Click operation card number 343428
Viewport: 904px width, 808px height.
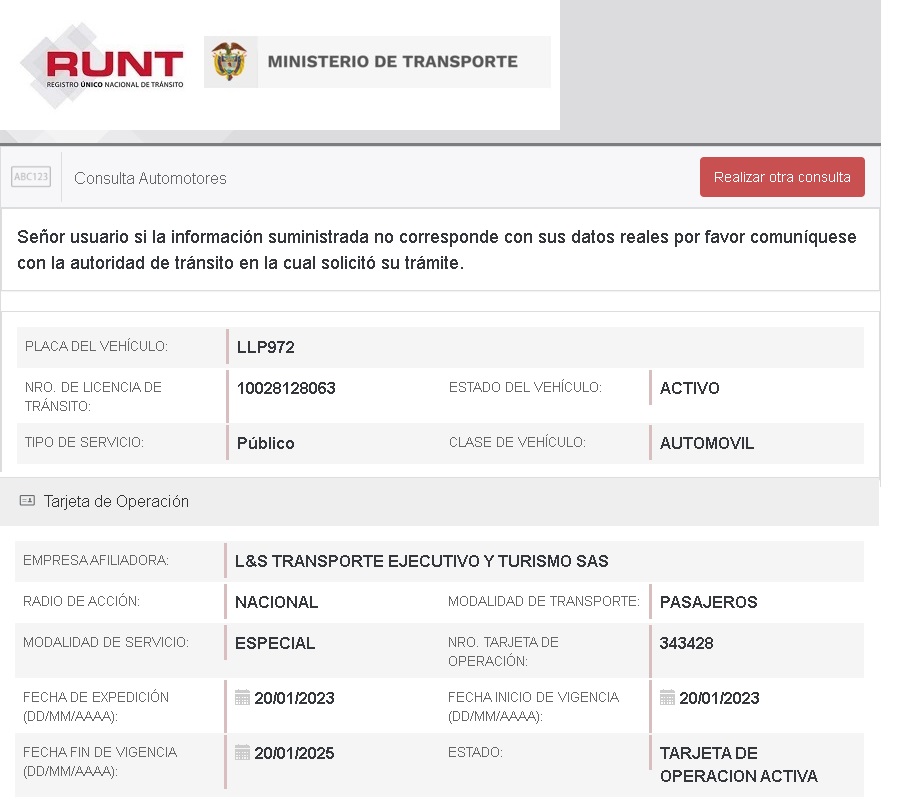click(686, 643)
